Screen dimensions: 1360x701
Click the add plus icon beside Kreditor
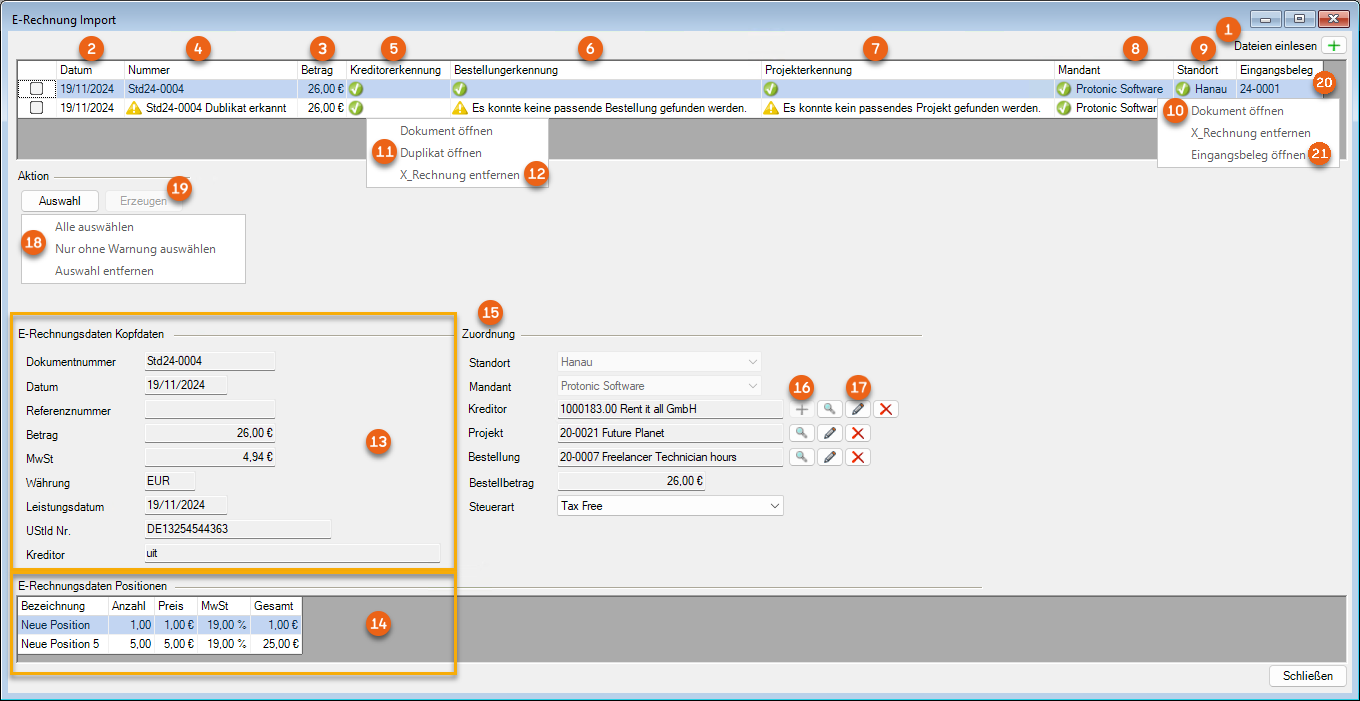(801, 409)
